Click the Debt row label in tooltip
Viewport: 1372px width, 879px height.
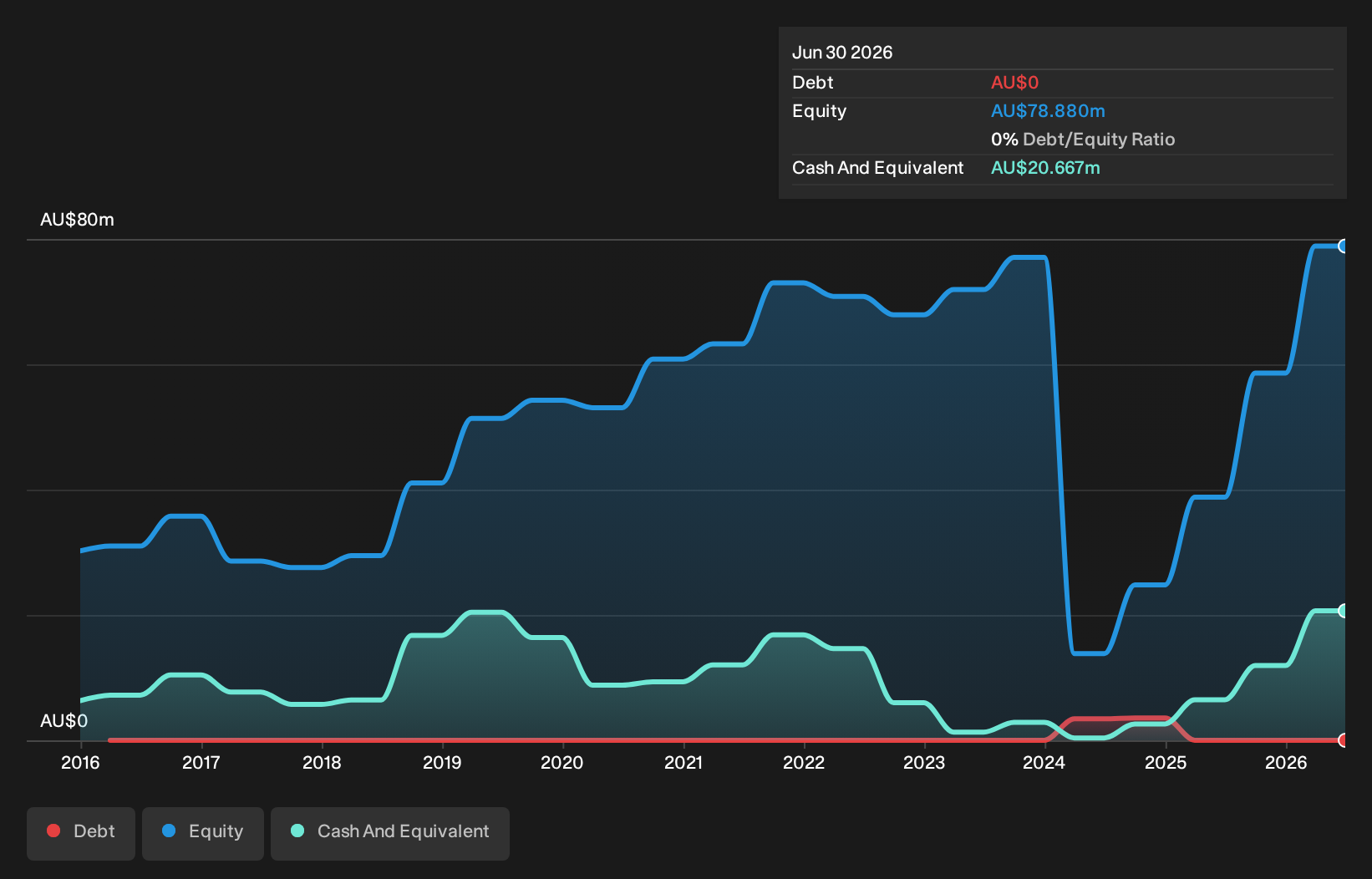(x=813, y=83)
